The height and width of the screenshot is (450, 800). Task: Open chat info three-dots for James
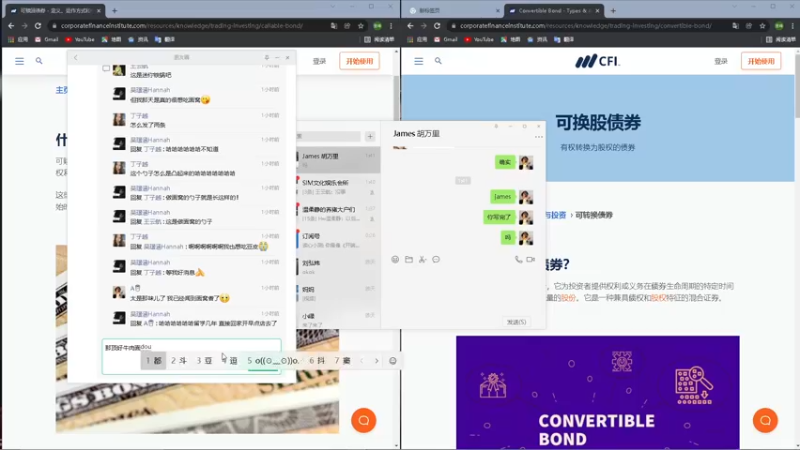pos(539,137)
